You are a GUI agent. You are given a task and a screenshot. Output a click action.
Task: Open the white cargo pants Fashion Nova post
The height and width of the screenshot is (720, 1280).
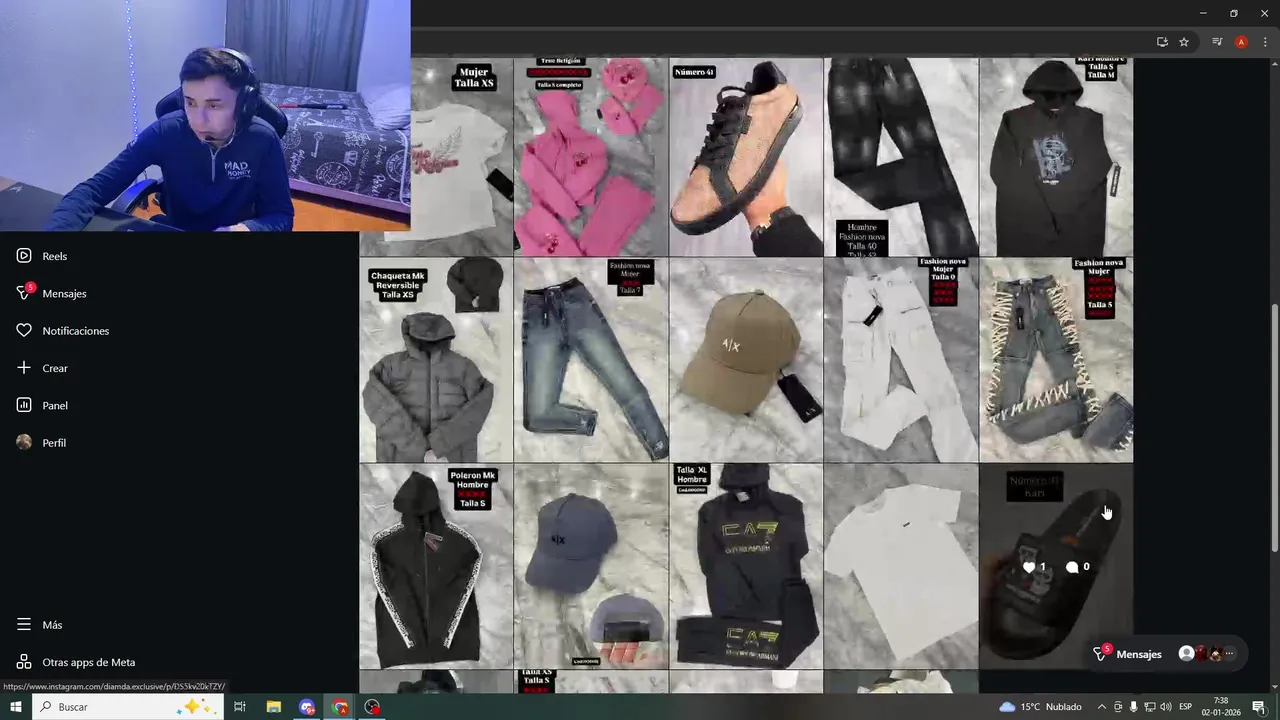(901, 360)
